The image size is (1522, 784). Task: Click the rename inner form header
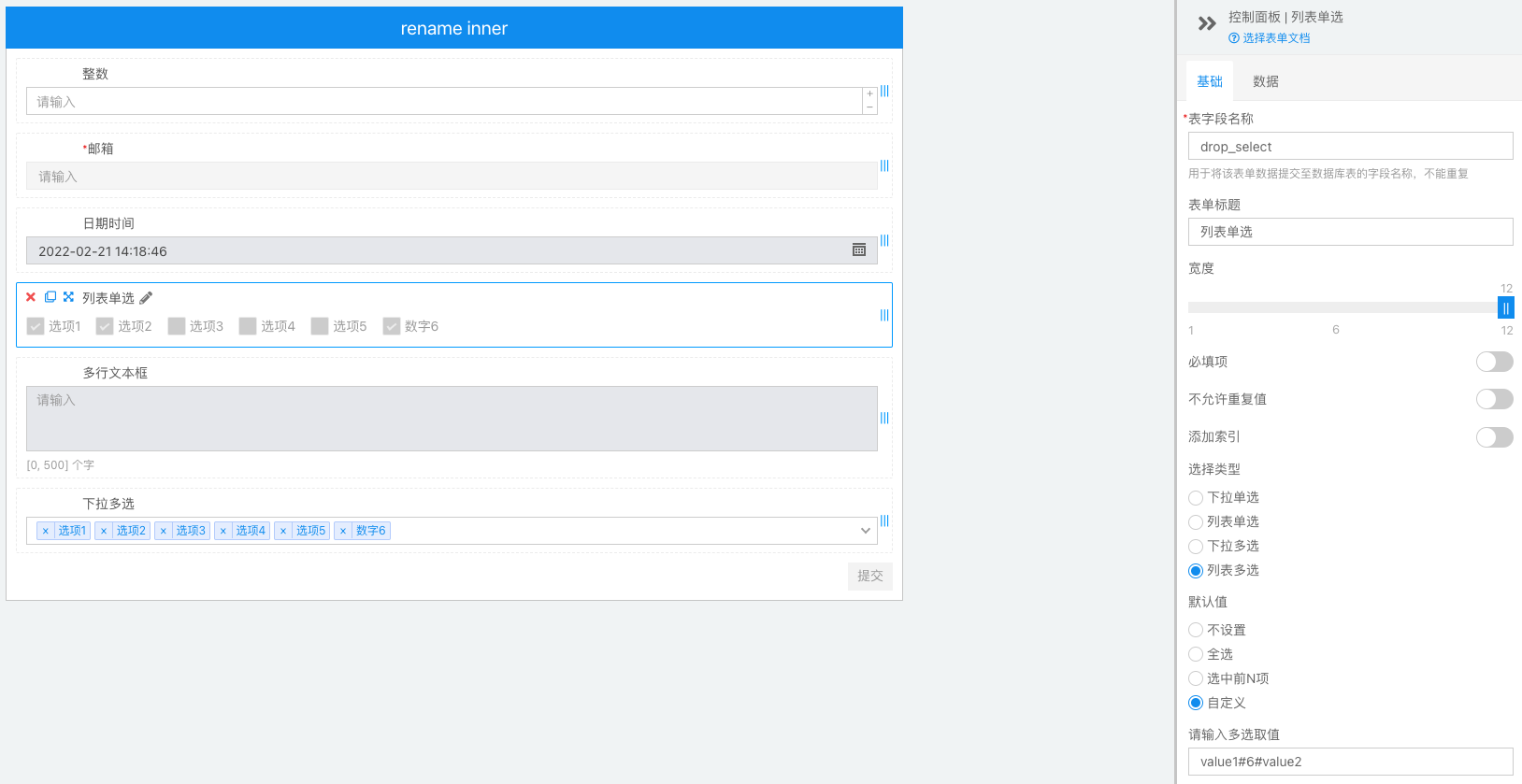click(454, 28)
